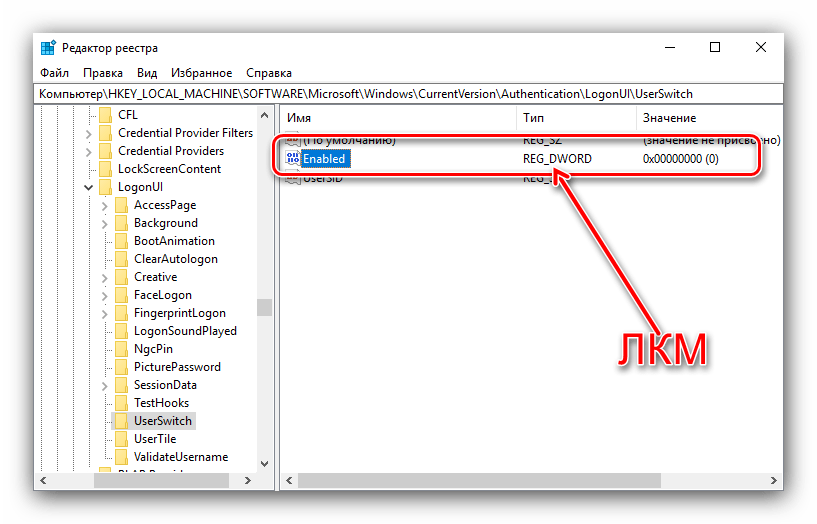This screenshot has height=524, width=817.
Task: Maximize the Registry Editor window
Action: [x=715, y=47]
